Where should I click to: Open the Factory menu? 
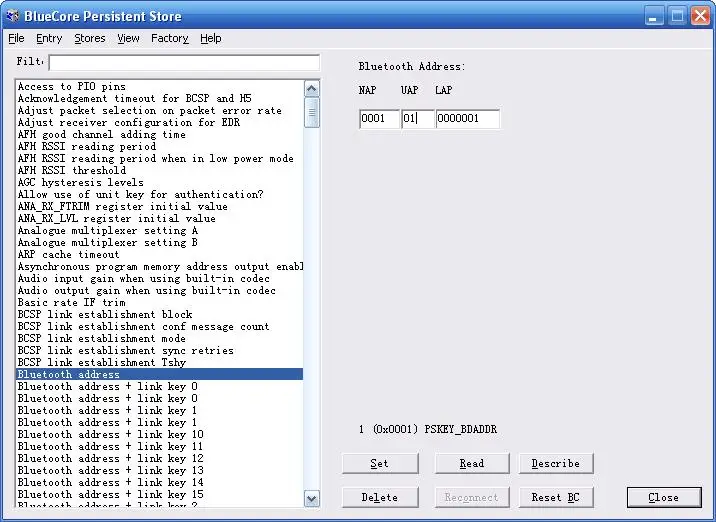169,38
